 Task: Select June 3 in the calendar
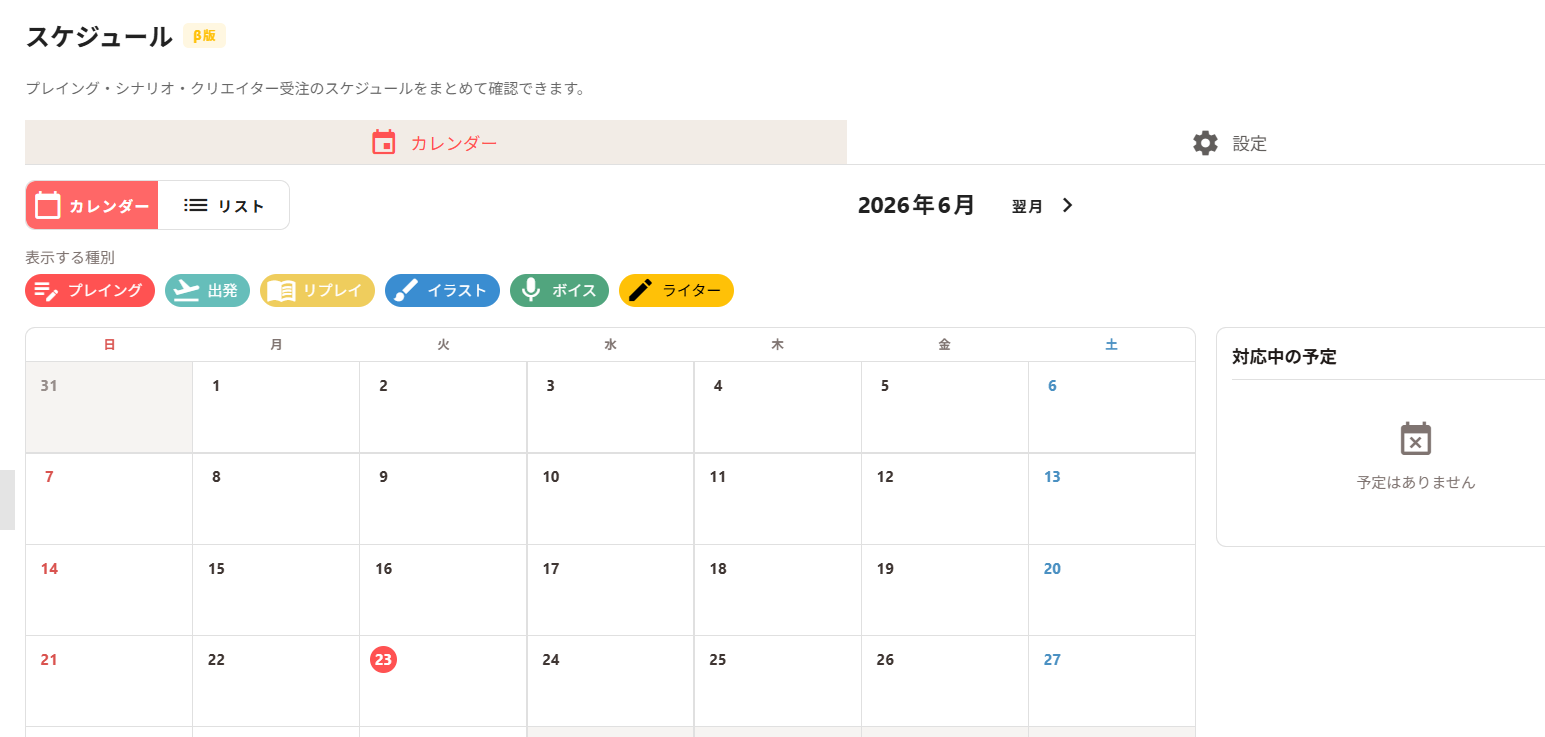[611, 407]
